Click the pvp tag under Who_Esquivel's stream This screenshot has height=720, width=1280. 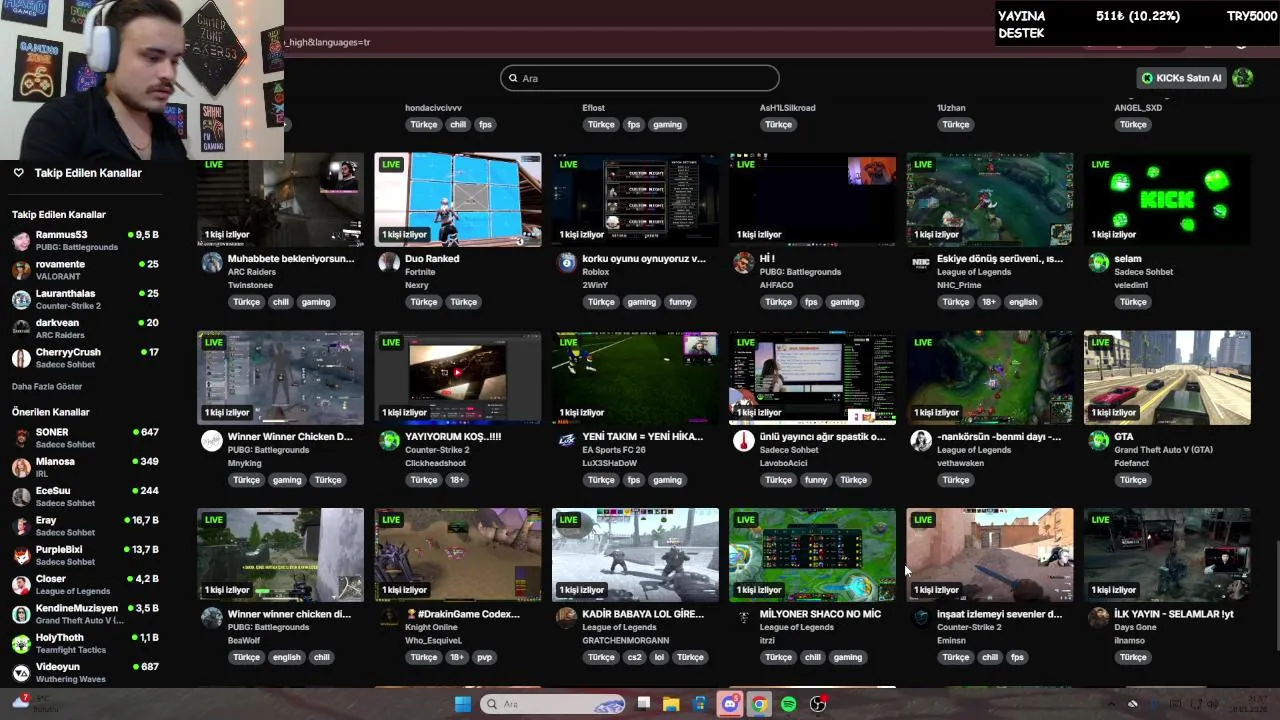pyautogui.click(x=485, y=657)
